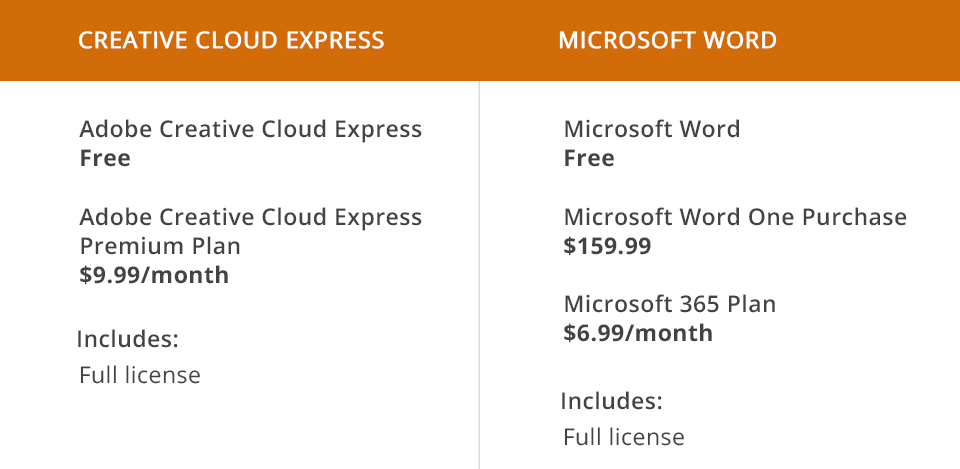Click Adobe Creative Cloud Express line above Premium Plan

(x=250, y=217)
